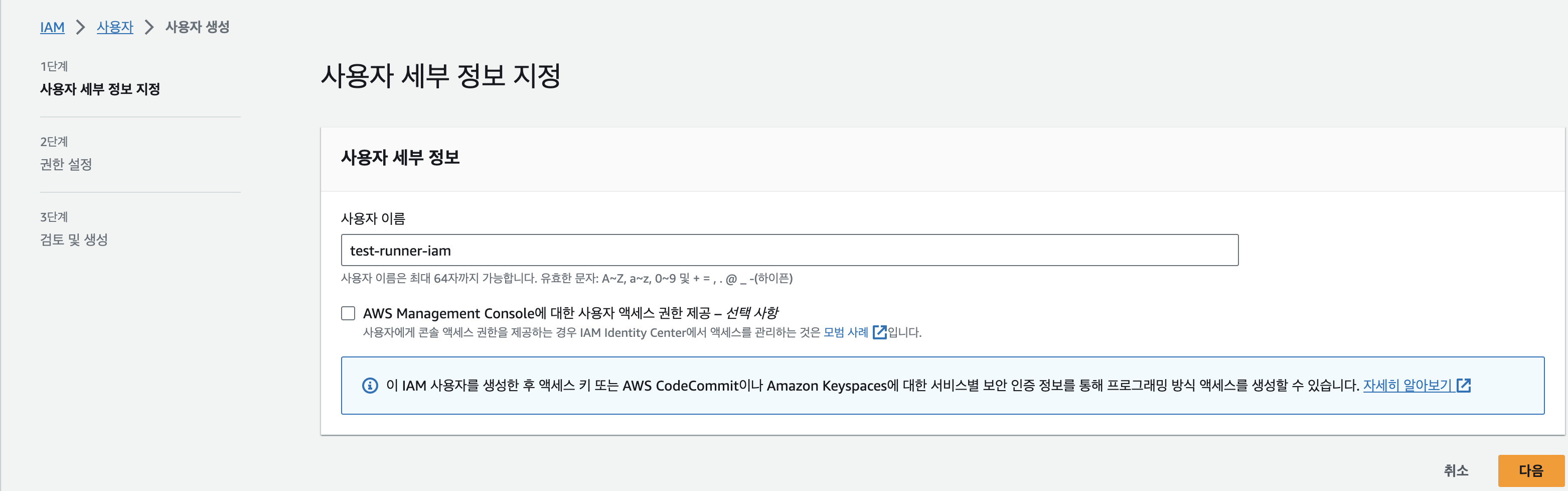Click the username helper text below input
Image resolution: width=1568 pixels, height=491 pixels.
click(x=566, y=279)
